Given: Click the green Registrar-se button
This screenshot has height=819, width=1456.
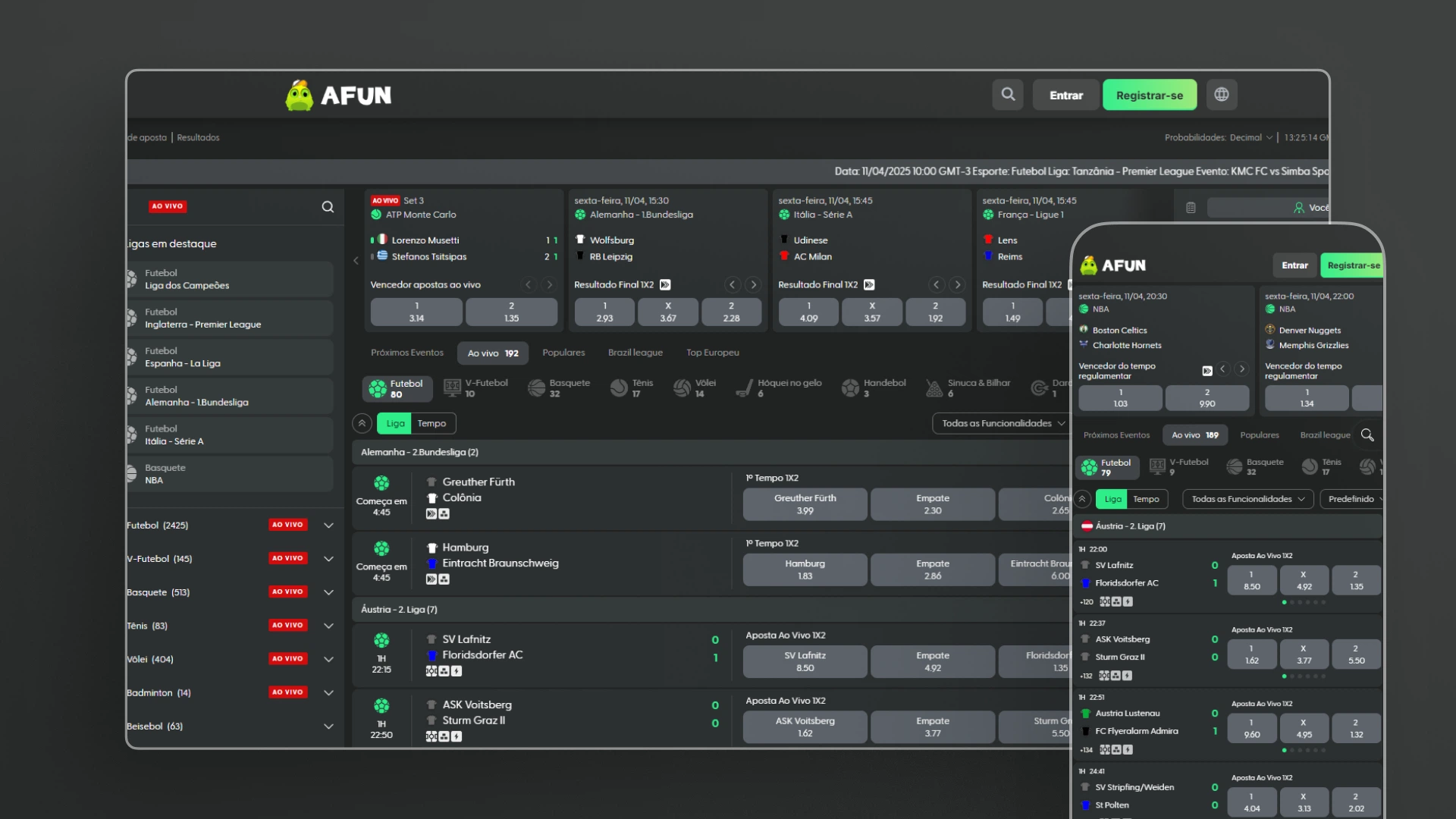Looking at the screenshot, I should coord(1150,95).
